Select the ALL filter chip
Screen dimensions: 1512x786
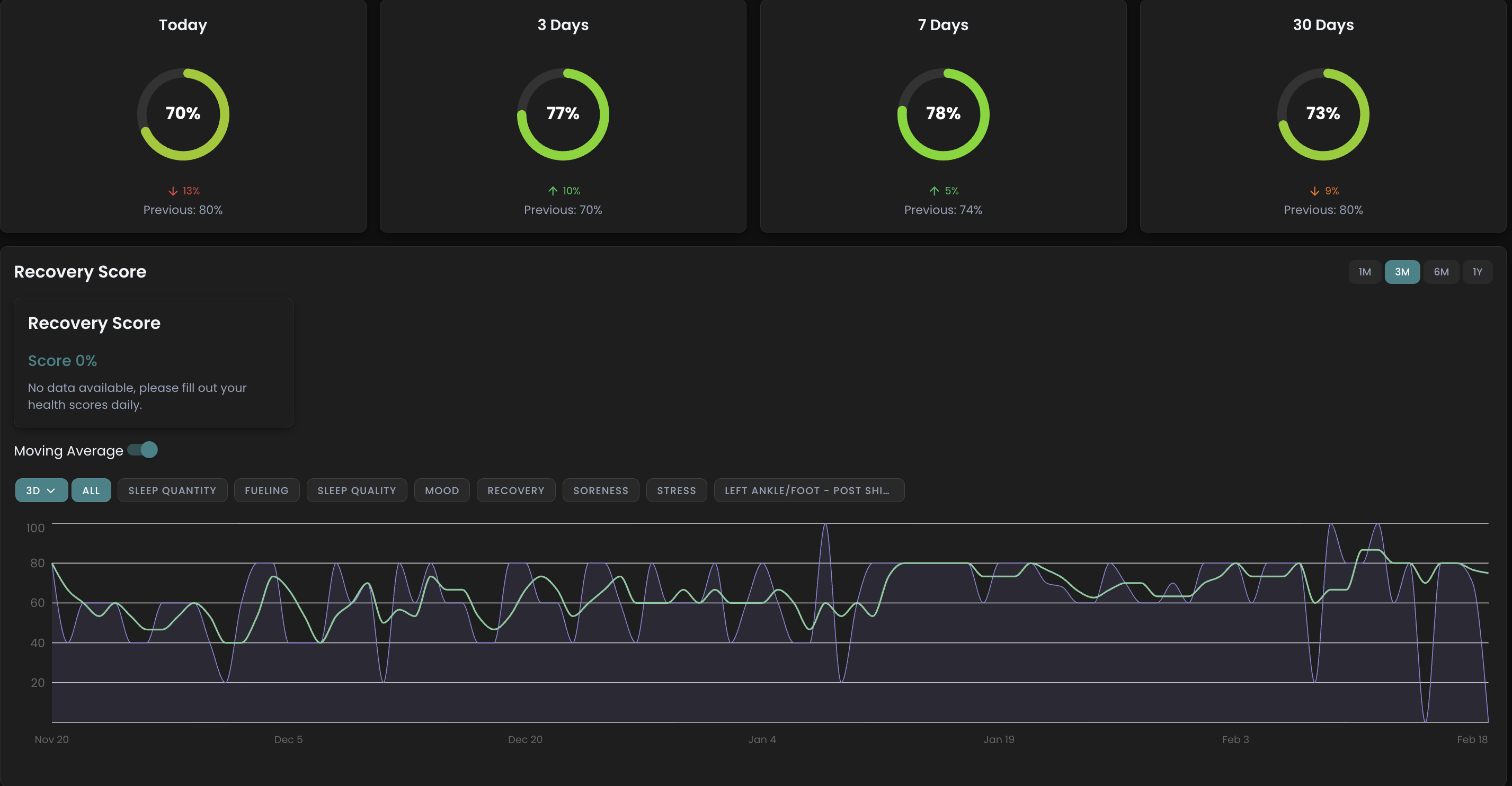tap(91, 491)
